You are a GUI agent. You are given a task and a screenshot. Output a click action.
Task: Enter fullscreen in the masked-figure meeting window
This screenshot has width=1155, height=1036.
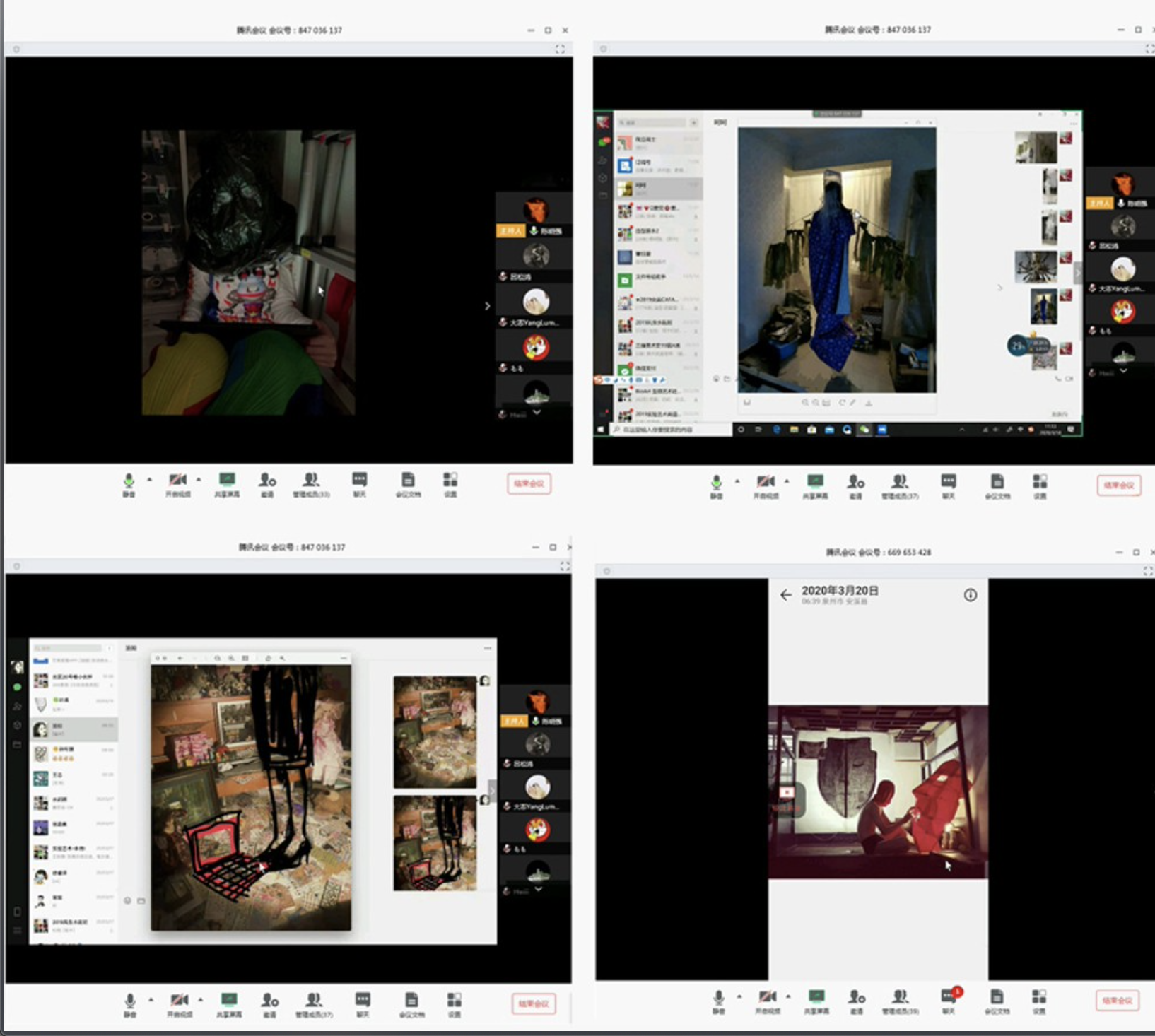(560, 49)
